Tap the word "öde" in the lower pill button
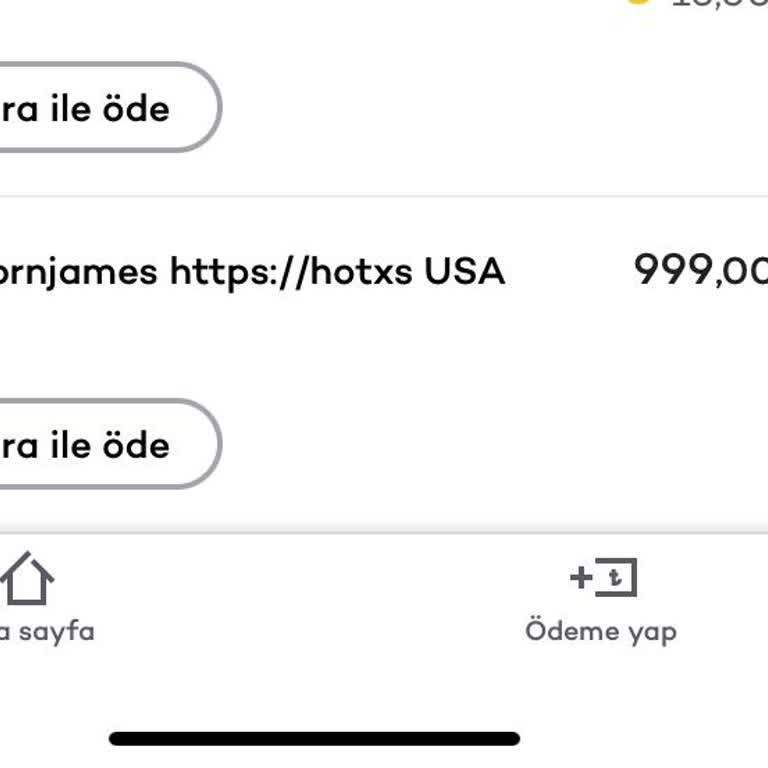Screen dimensions: 768x768 pos(137,444)
